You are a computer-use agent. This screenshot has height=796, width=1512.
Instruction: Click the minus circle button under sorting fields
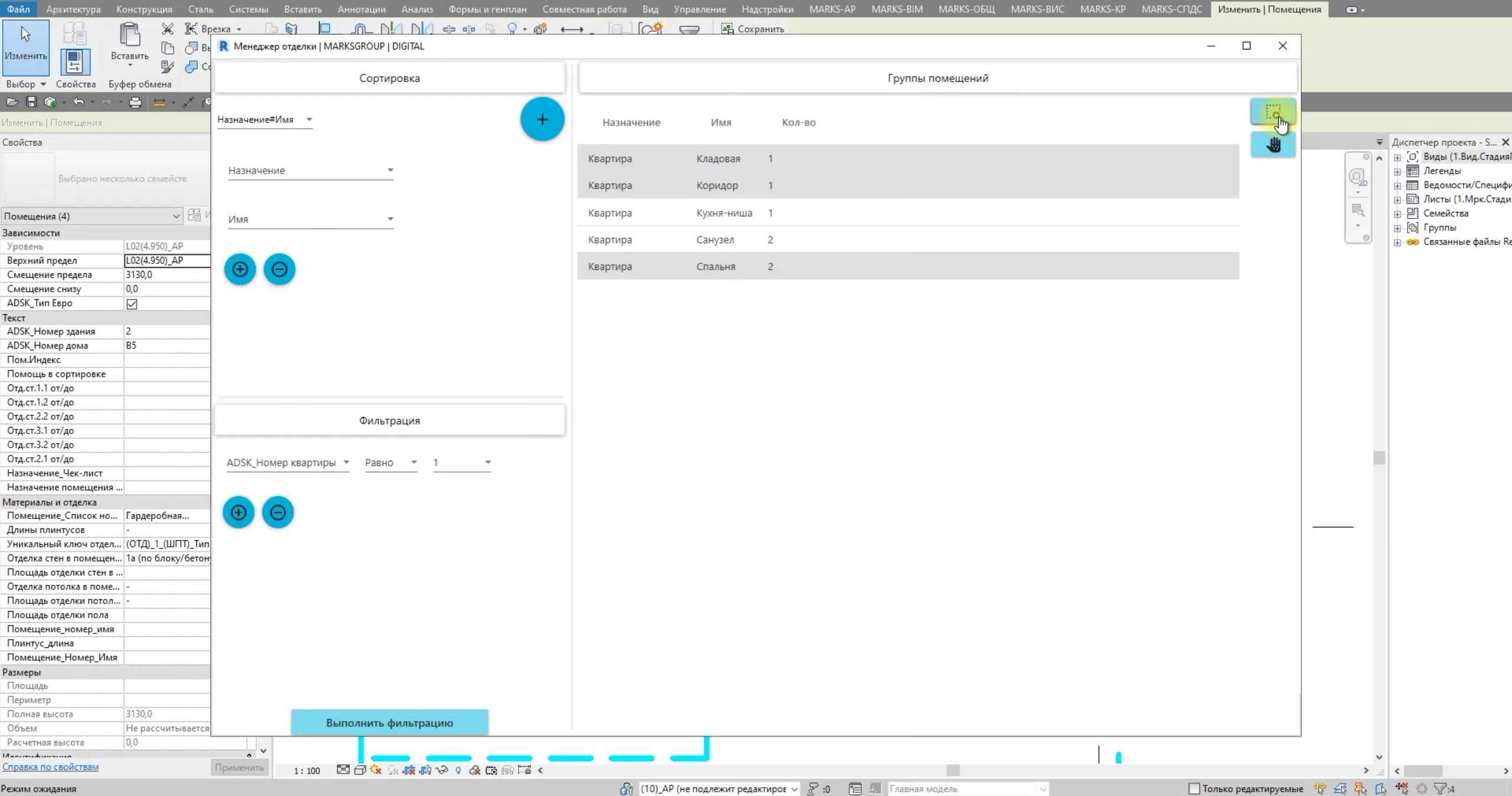(279, 269)
